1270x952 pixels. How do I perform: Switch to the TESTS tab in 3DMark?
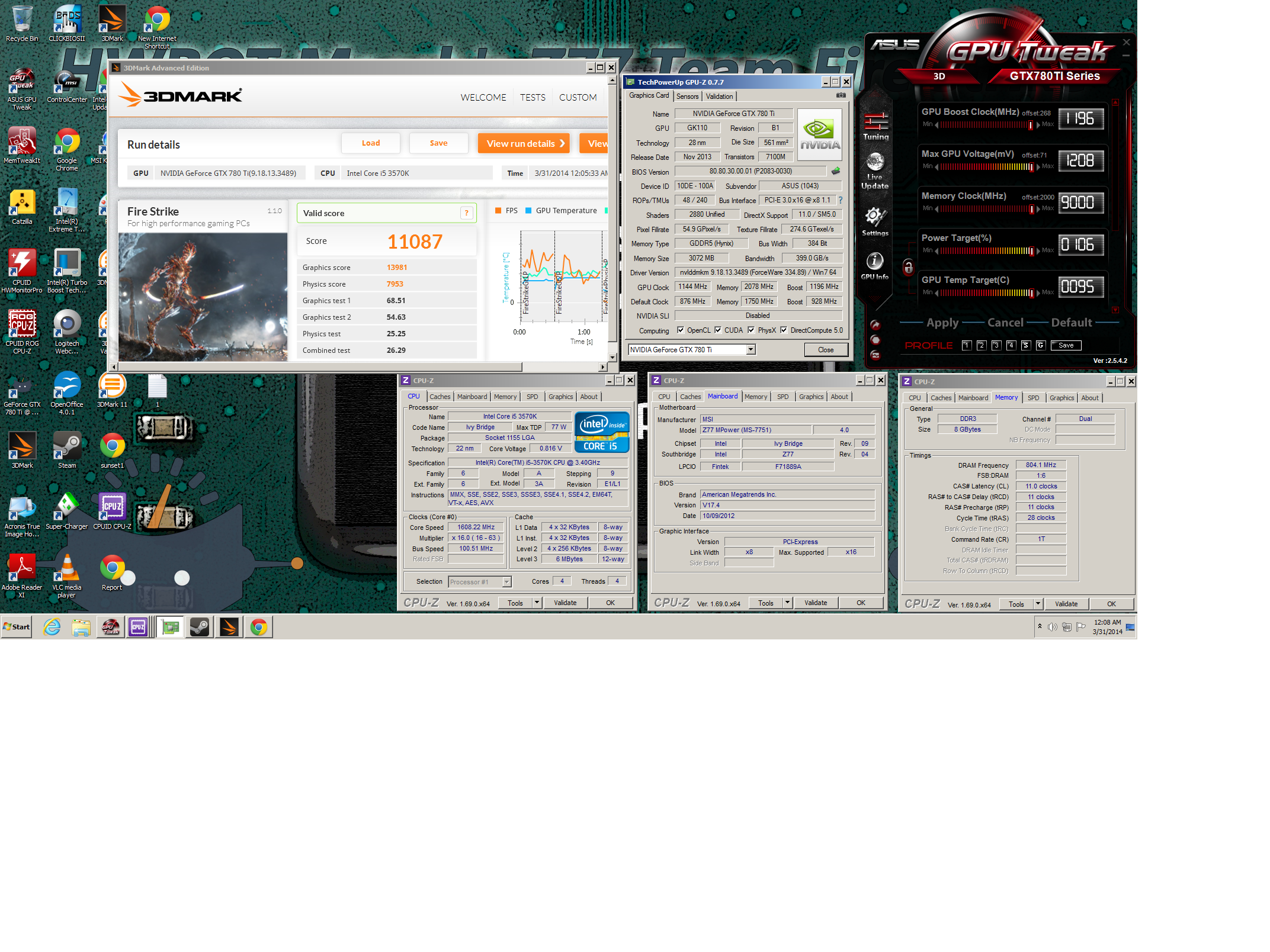click(533, 98)
